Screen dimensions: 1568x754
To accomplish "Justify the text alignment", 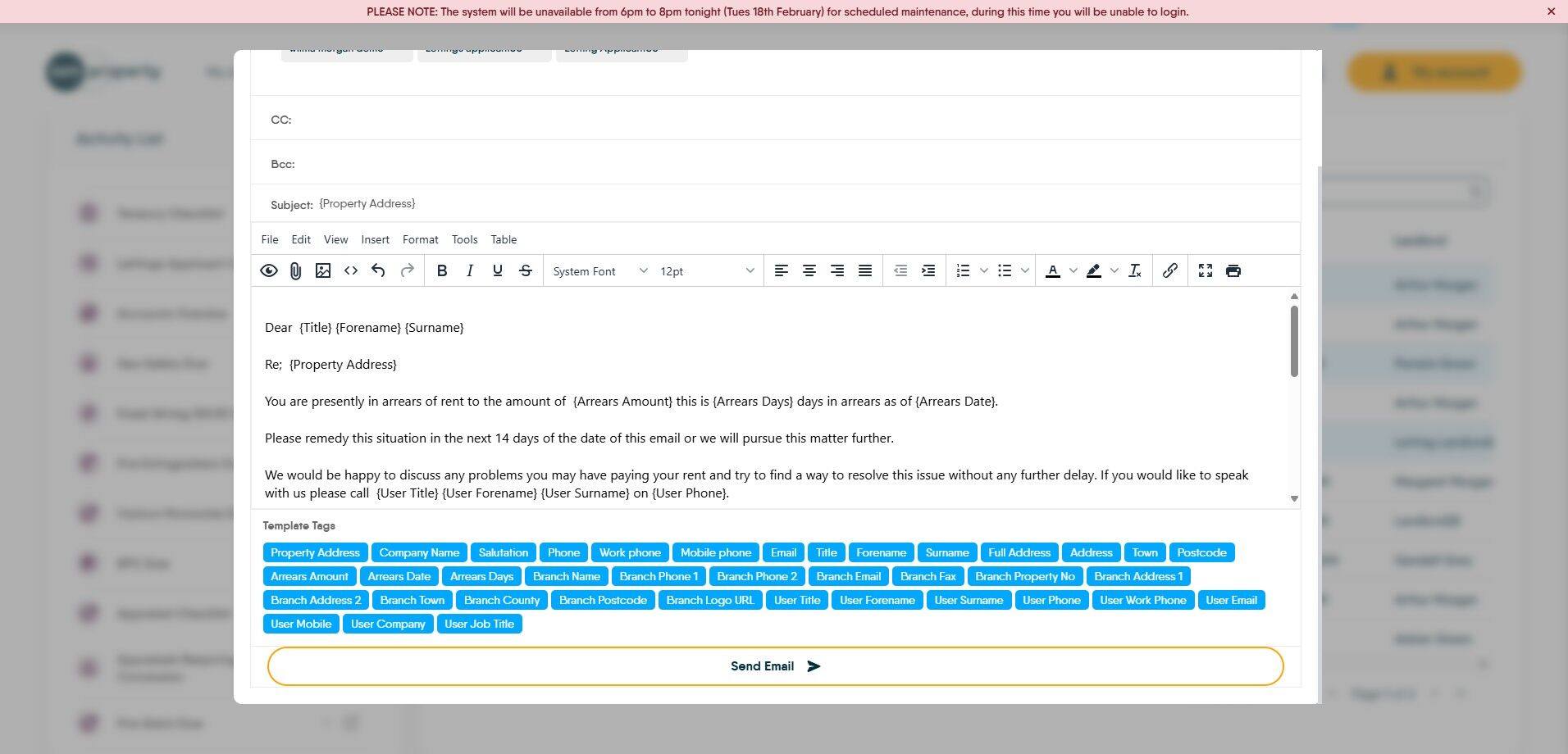I will tap(865, 270).
